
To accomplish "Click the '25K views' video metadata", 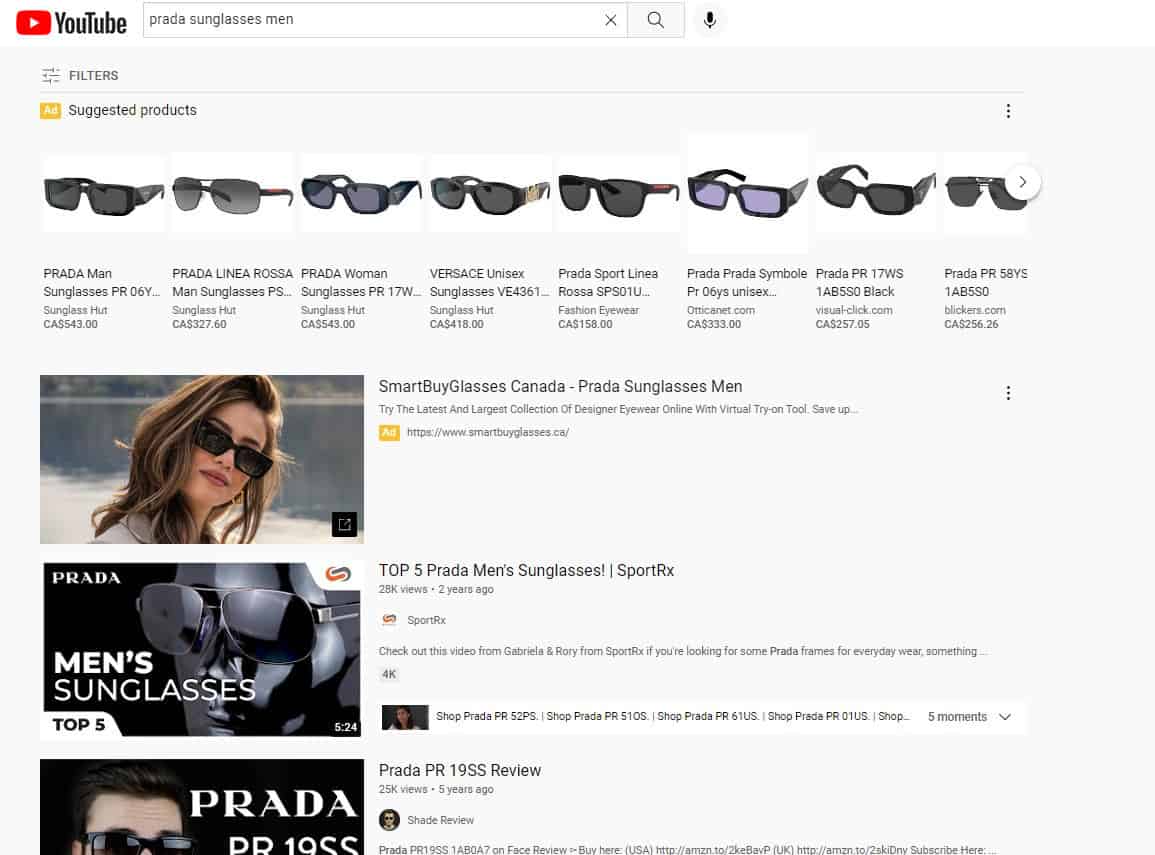I will [403, 789].
